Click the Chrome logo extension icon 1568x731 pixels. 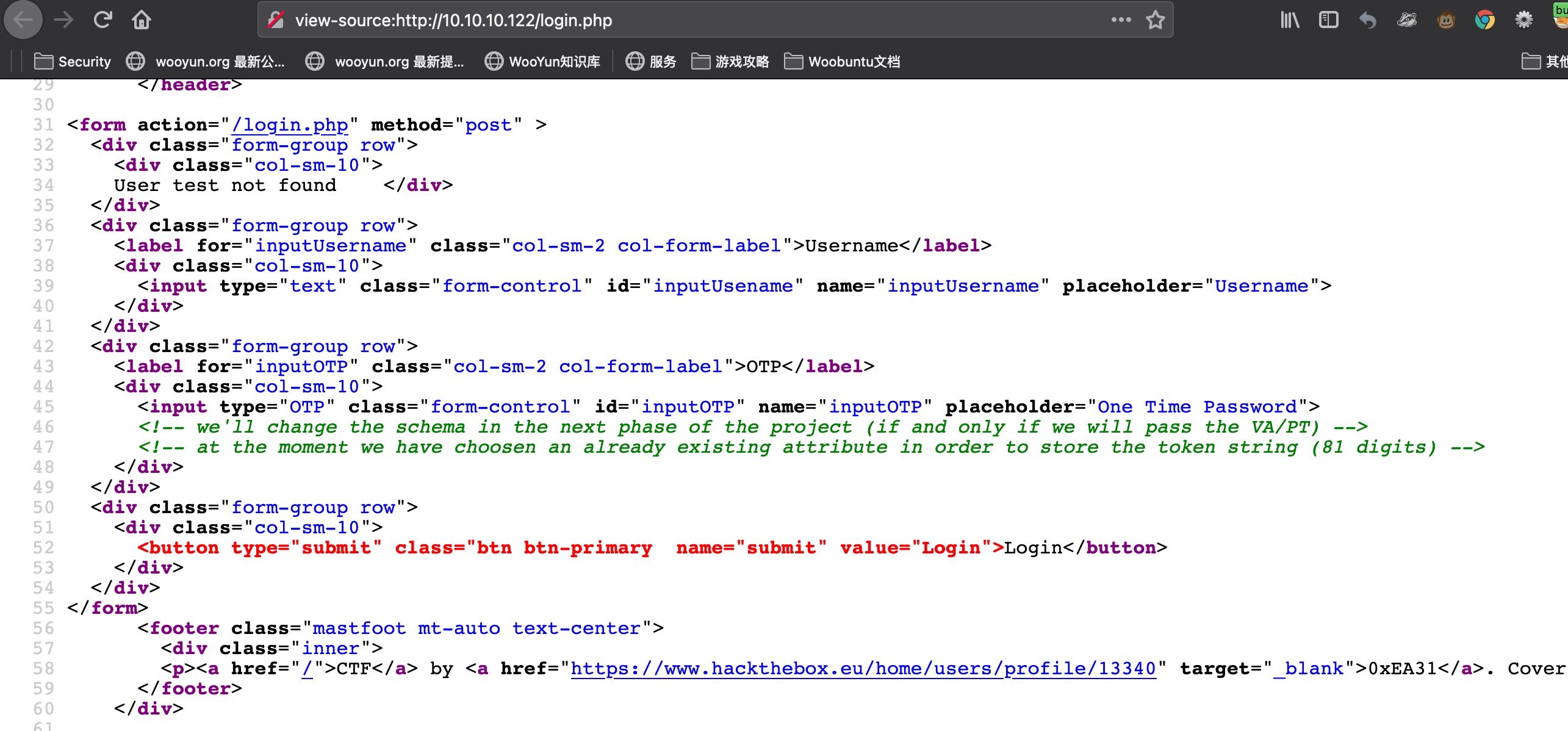[1484, 20]
